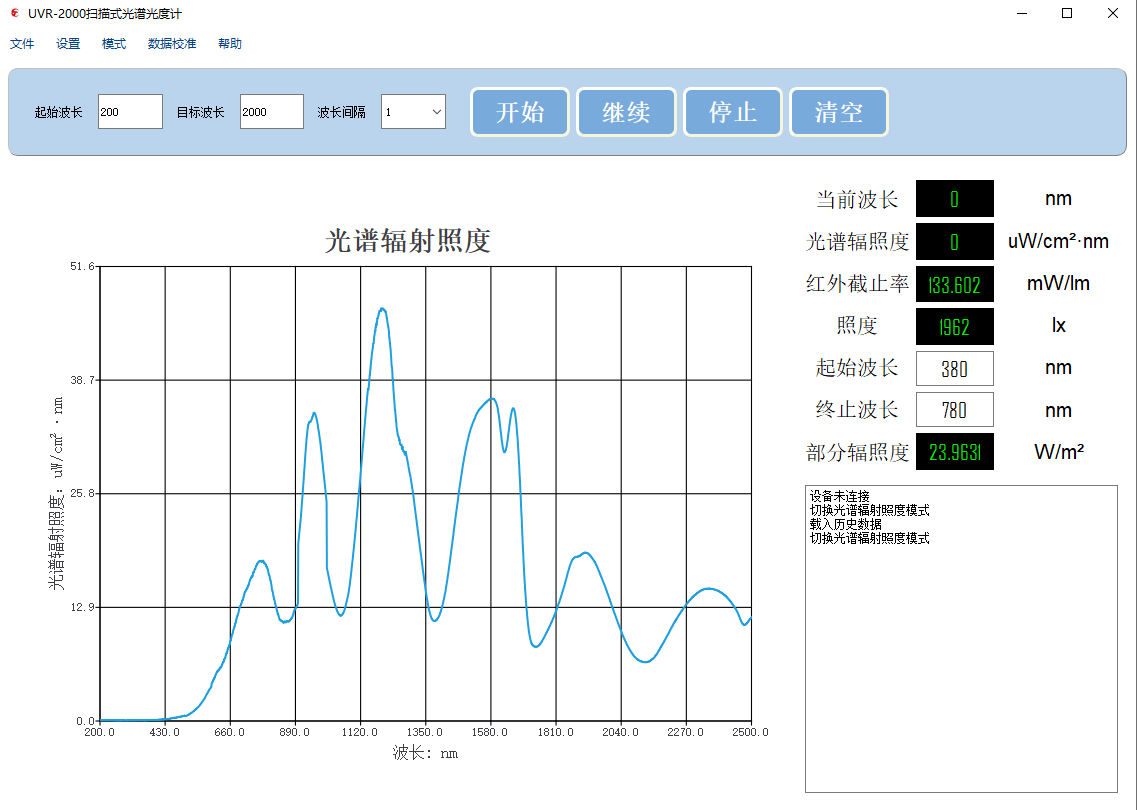This screenshot has height=810, width=1137.
Task: Open the 帮助 menu
Action: (230, 44)
